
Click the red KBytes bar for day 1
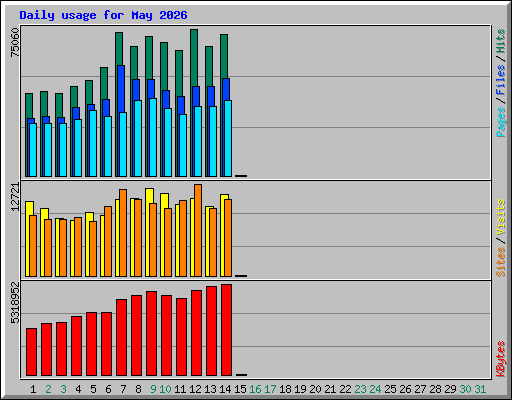coord(31,352)
